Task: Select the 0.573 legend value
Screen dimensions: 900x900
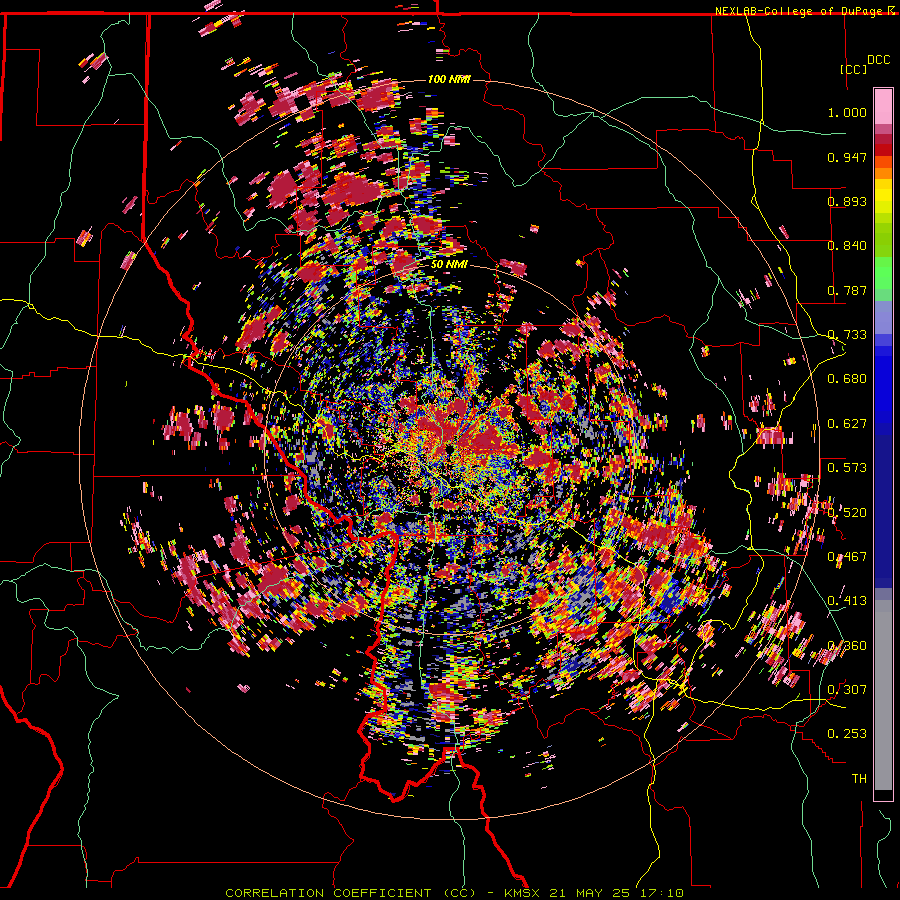Action: pyautogui.click(x=847, y=468)
